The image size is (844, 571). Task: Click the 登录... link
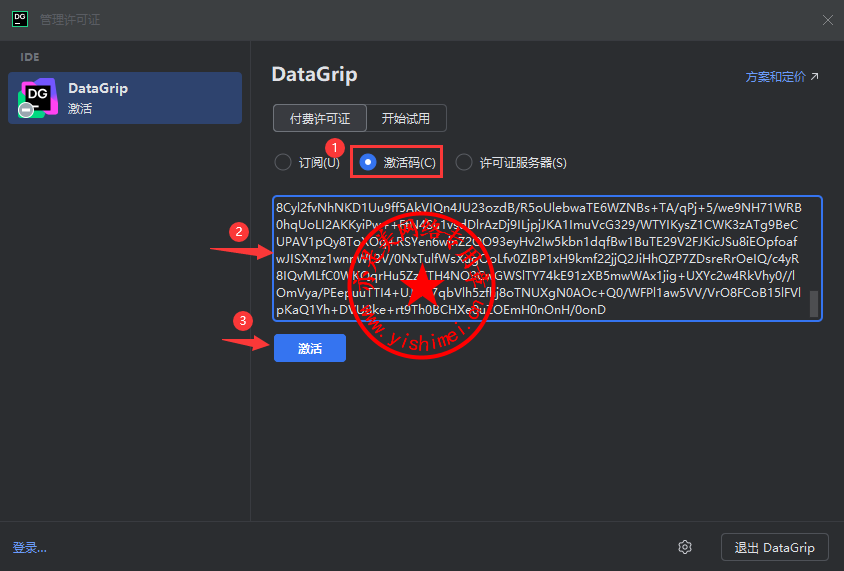point(30,548)
